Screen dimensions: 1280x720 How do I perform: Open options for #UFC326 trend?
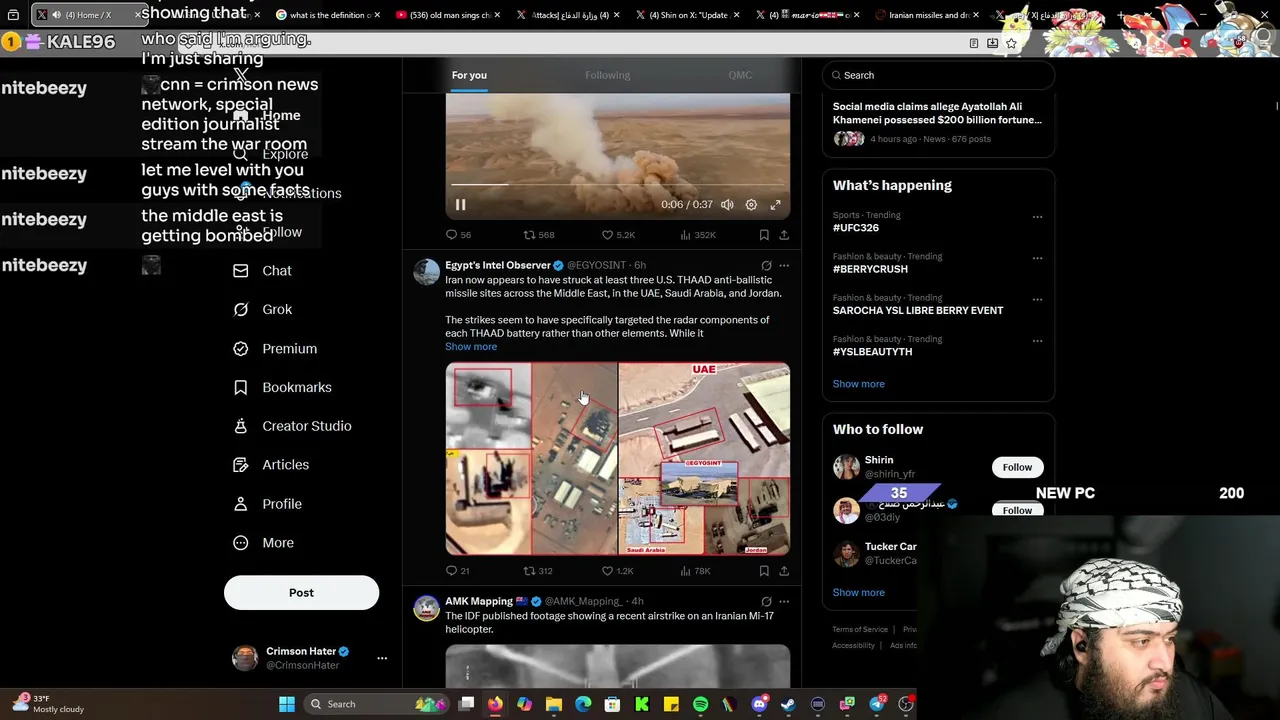tap(1037, 217)
